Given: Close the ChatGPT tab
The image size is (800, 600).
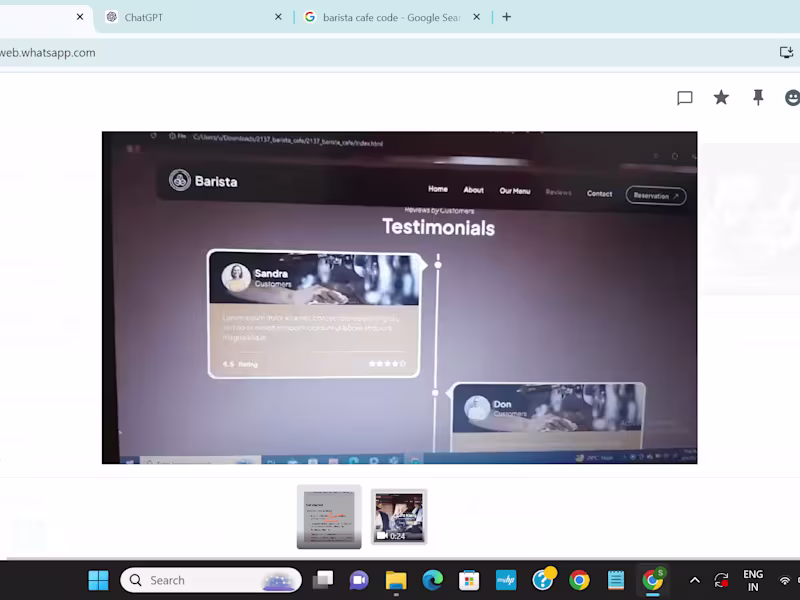Looking at the screenshot, I should 278,17.
